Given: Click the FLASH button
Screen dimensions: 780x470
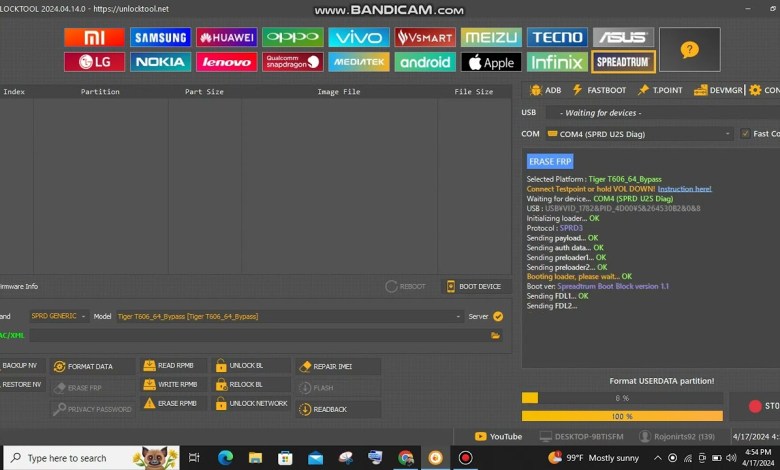Looking at the screenshot, I should (338, 388).
